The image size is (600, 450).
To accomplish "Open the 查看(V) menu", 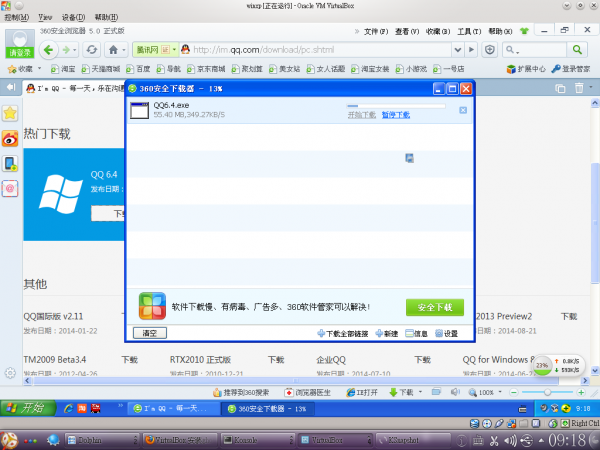I will 407,31.
